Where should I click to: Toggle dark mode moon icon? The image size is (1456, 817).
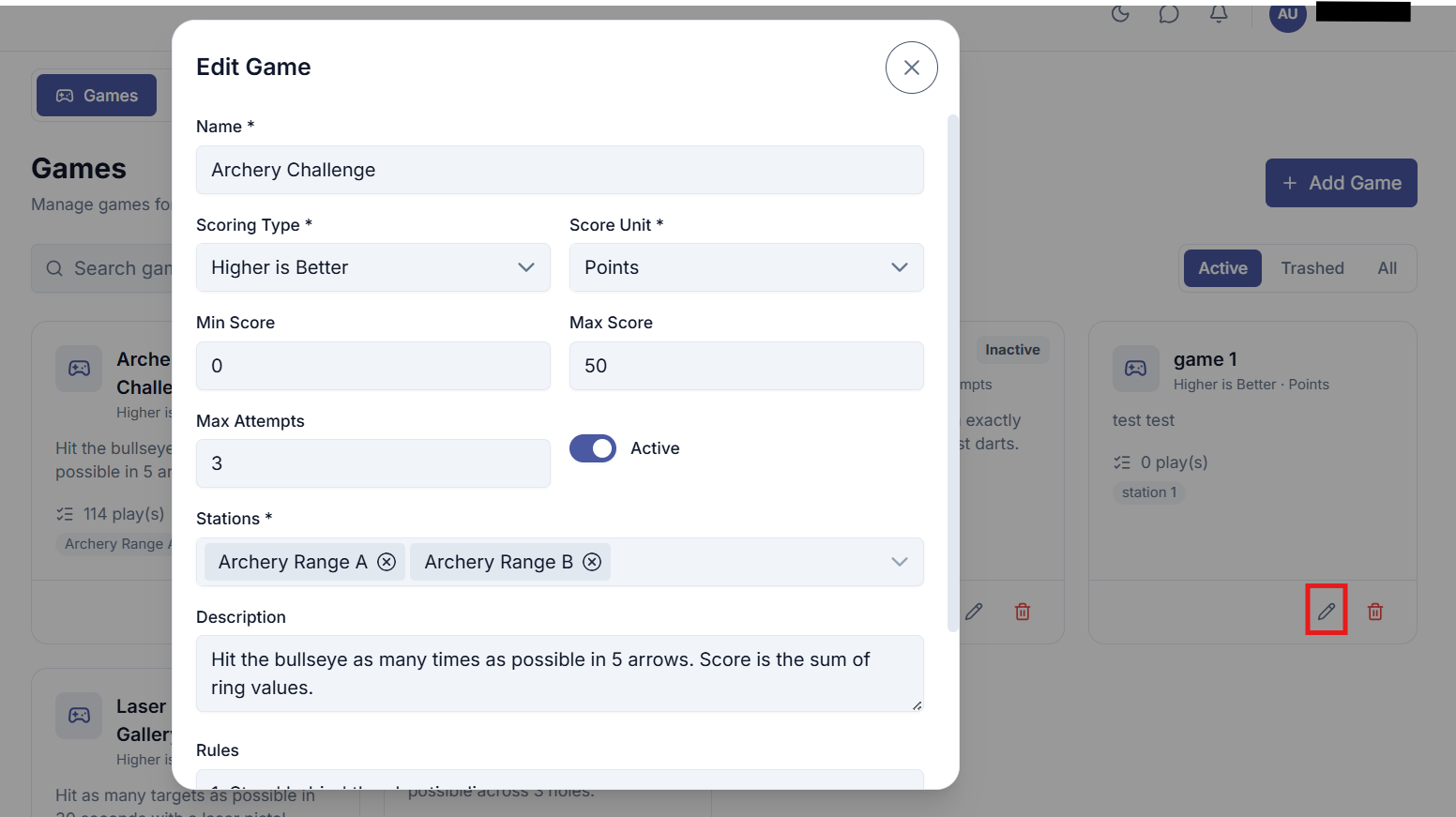(x=1119, y=13)
